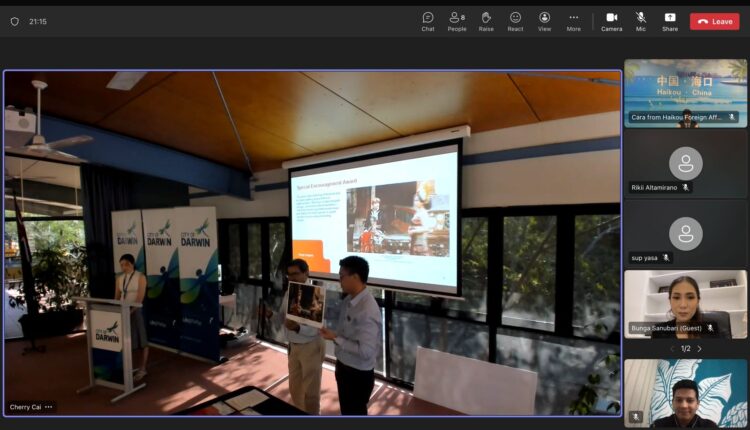This screenshot has height=430, width=750.
Task: Select Cara from Haikou video tile
Action: point(685,92)
